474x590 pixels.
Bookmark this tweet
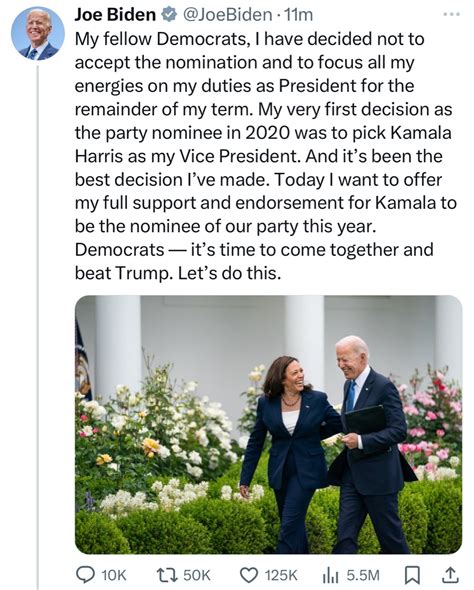412,575
